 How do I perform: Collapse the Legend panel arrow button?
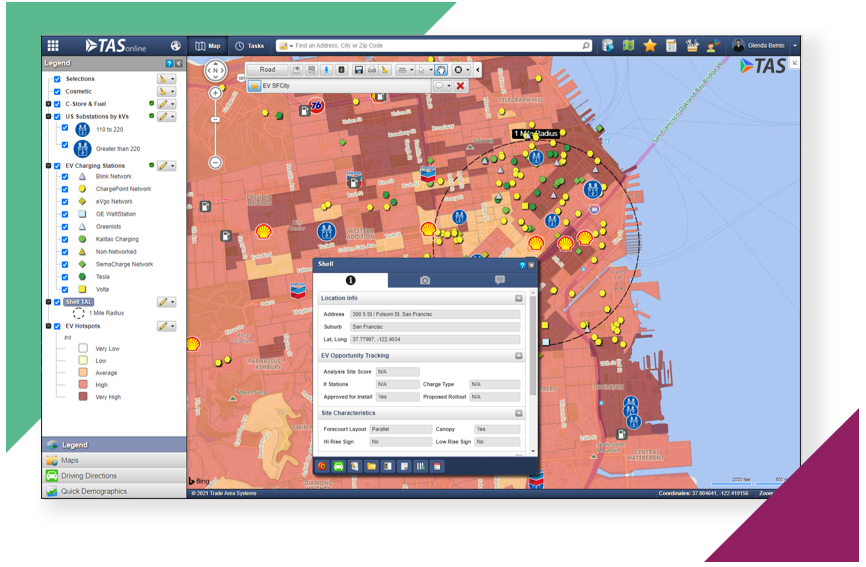[178, 63]
